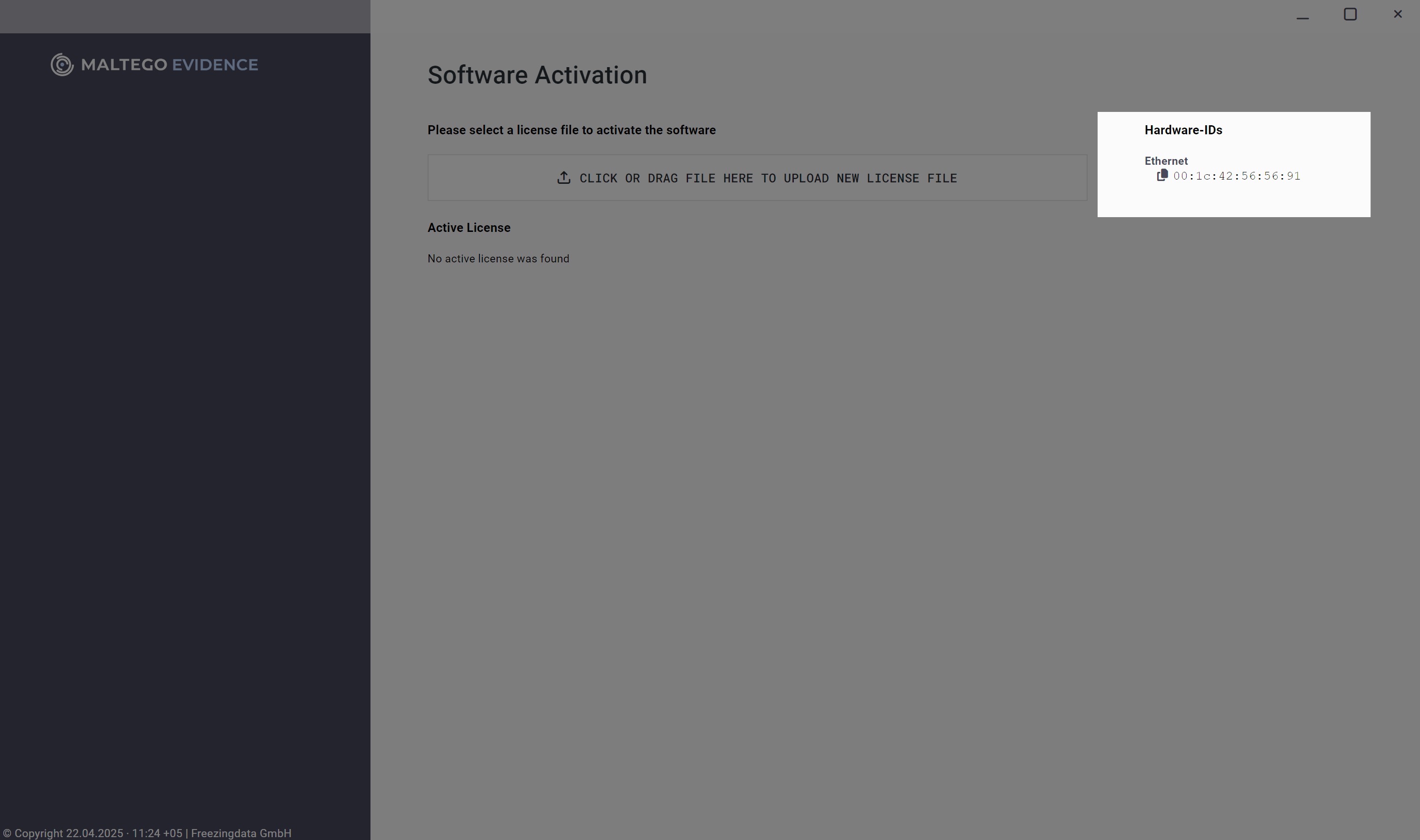Screen dimensions: 1420x840
Task: Click the Maltego spiral logo icon
Action: click(x=62, y=65)
